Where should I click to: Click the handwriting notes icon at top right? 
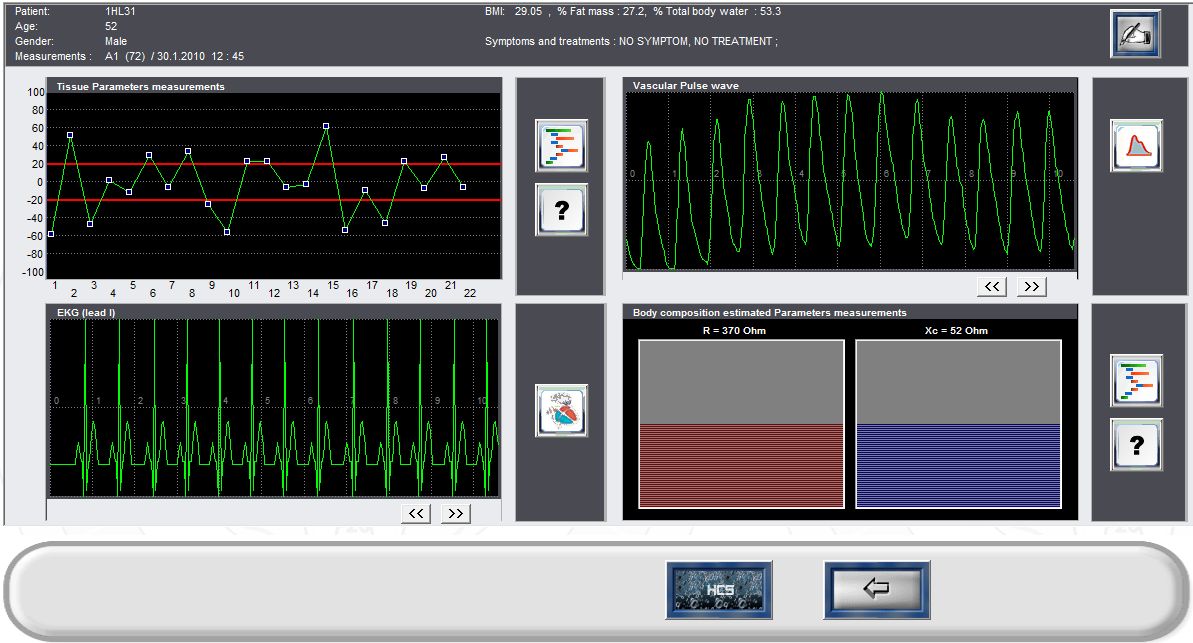1135,34
